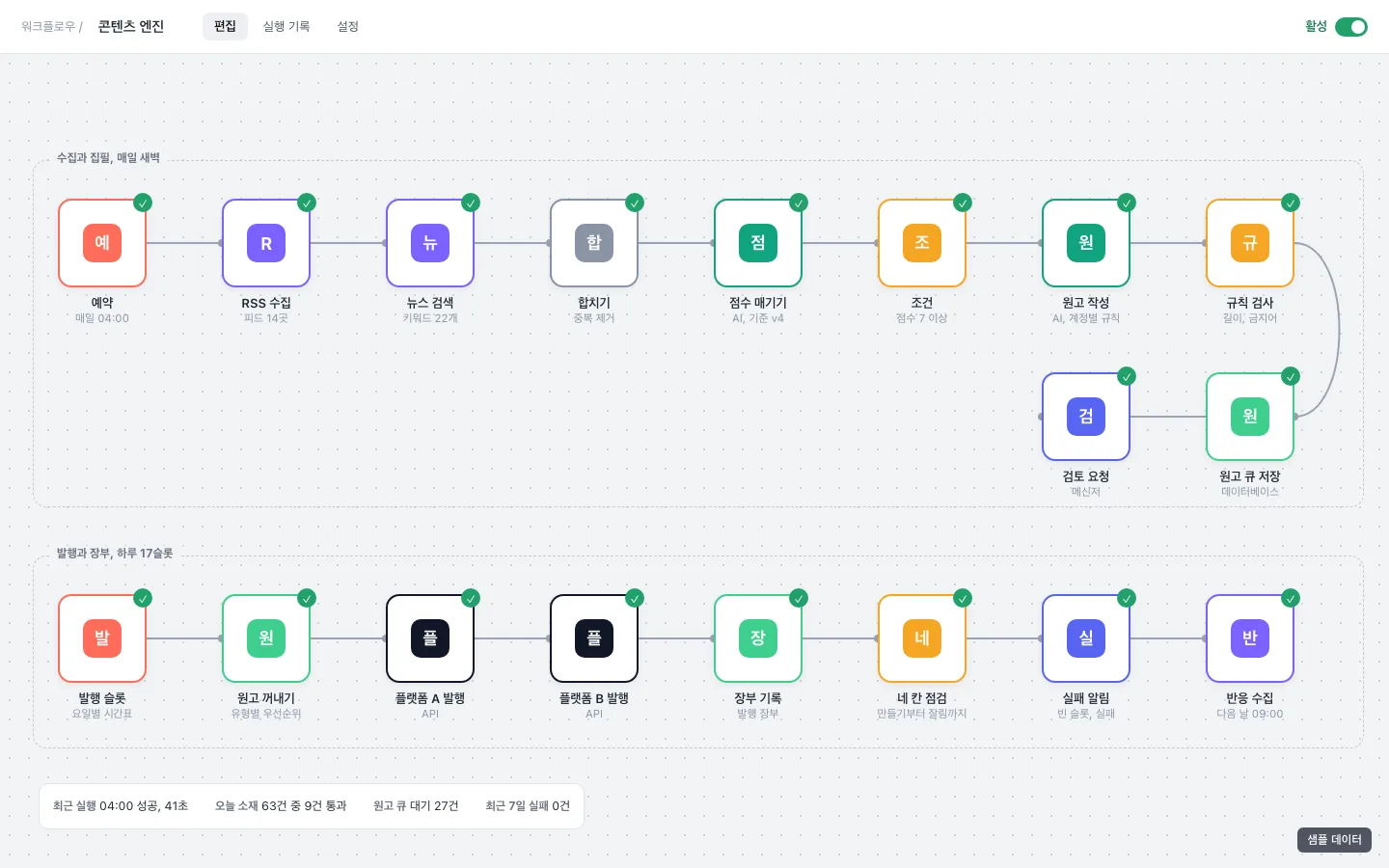
Task: Select the 예약 schedule node
Action: (102, 243)
